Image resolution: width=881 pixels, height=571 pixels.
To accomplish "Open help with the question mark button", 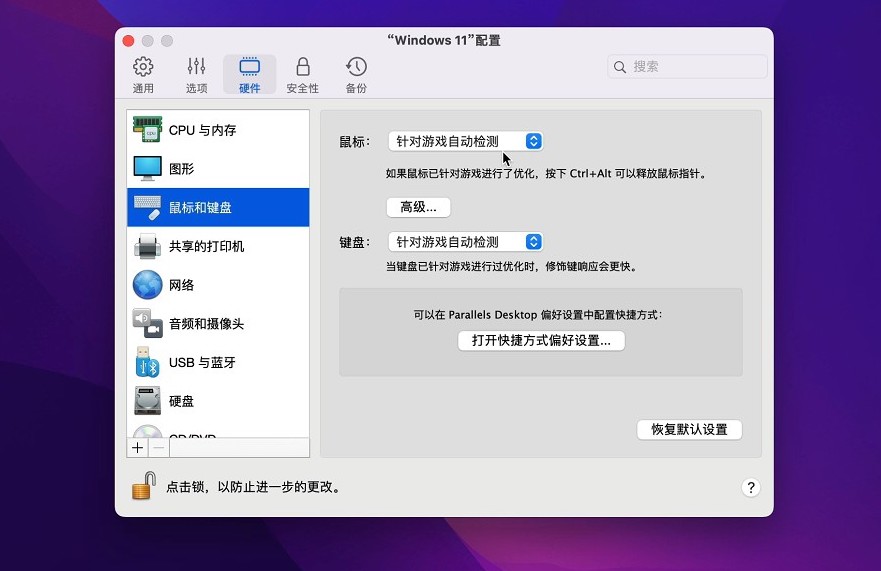I will click(751, 488).
